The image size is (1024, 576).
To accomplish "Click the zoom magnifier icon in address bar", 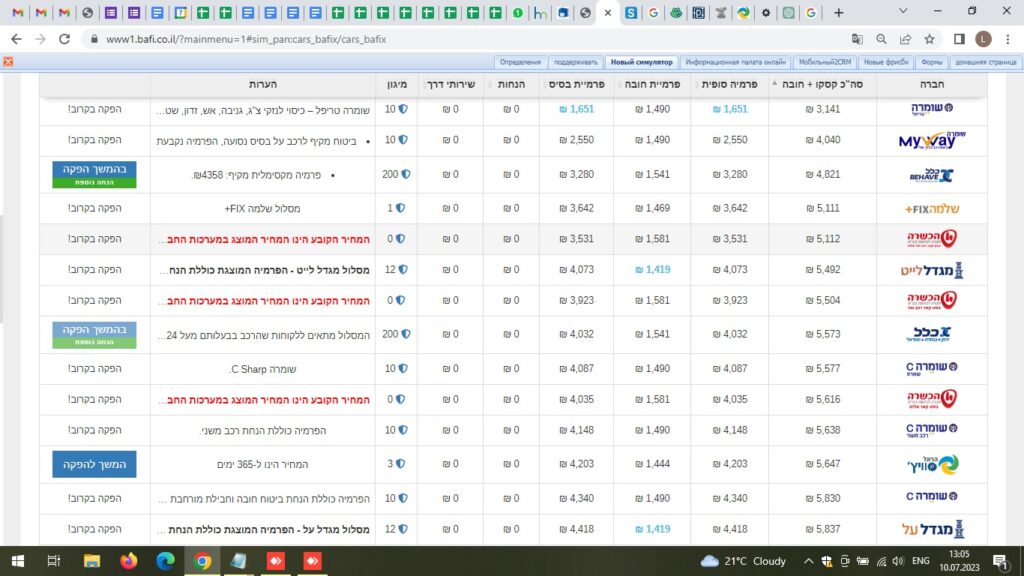I will click(x=881, y=39).
